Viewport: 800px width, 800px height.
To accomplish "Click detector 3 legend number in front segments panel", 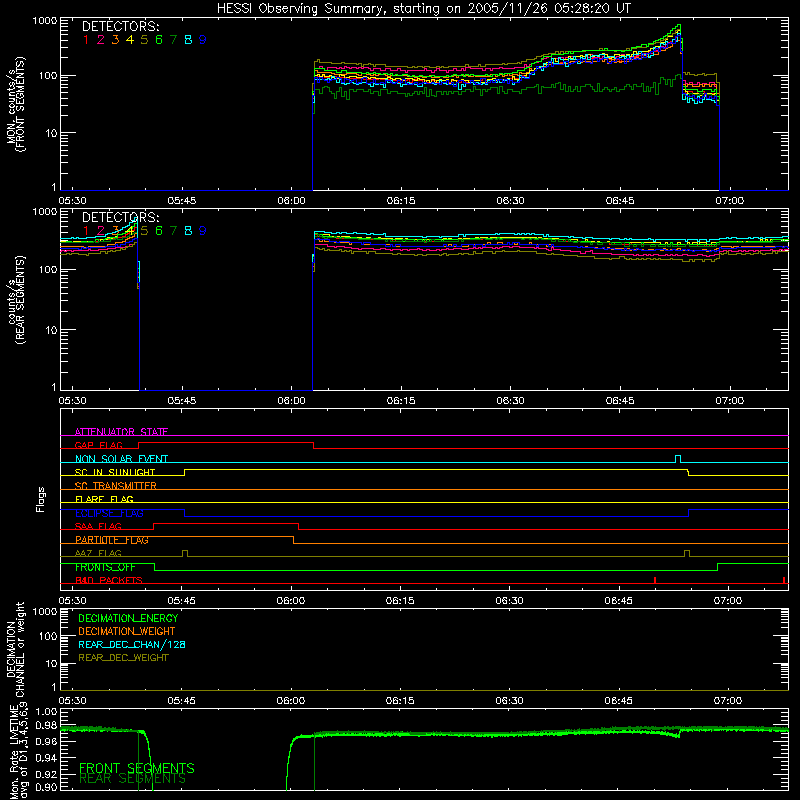I will [x=115, y=40].
